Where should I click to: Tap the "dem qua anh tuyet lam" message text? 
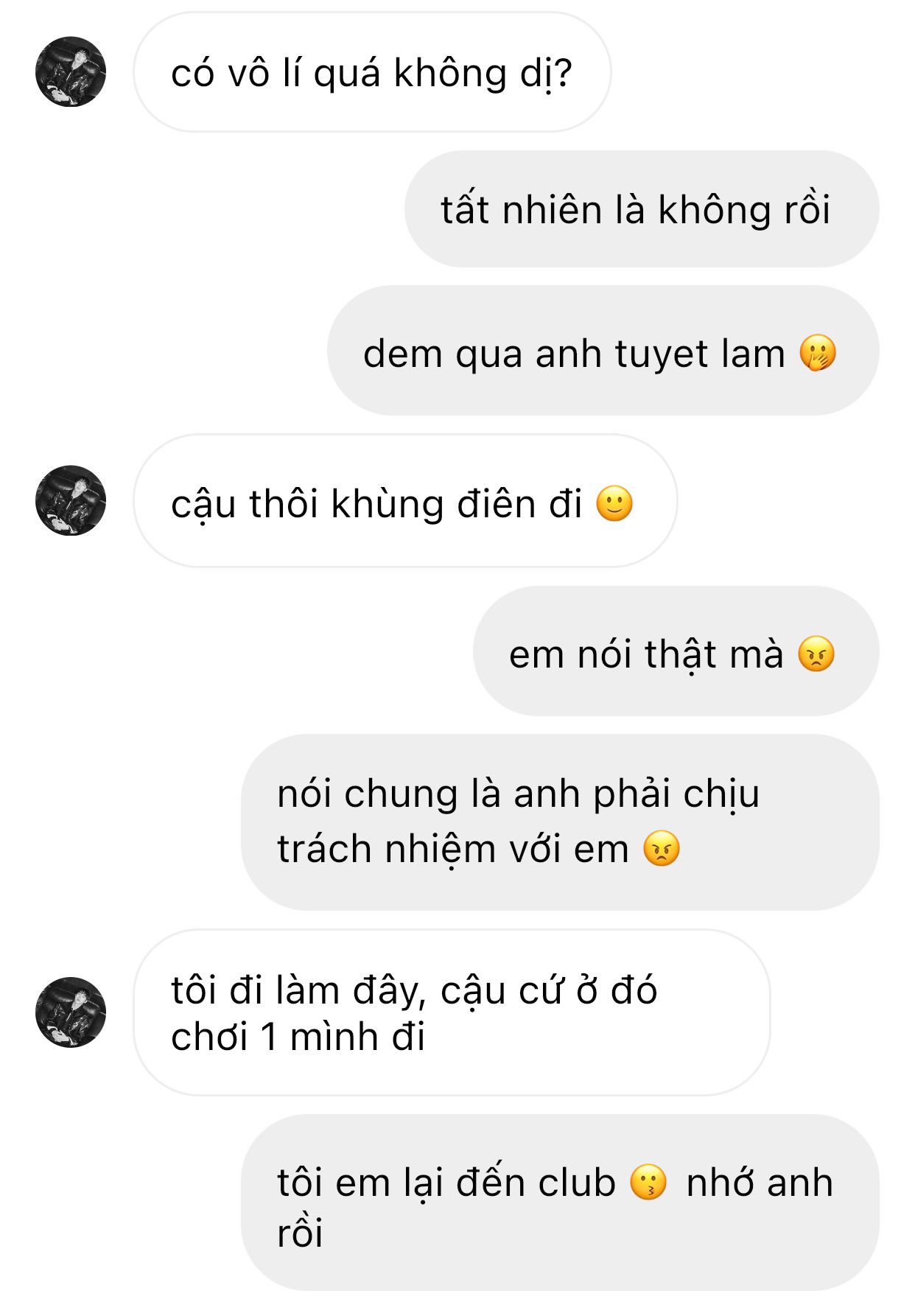point(574,354)
